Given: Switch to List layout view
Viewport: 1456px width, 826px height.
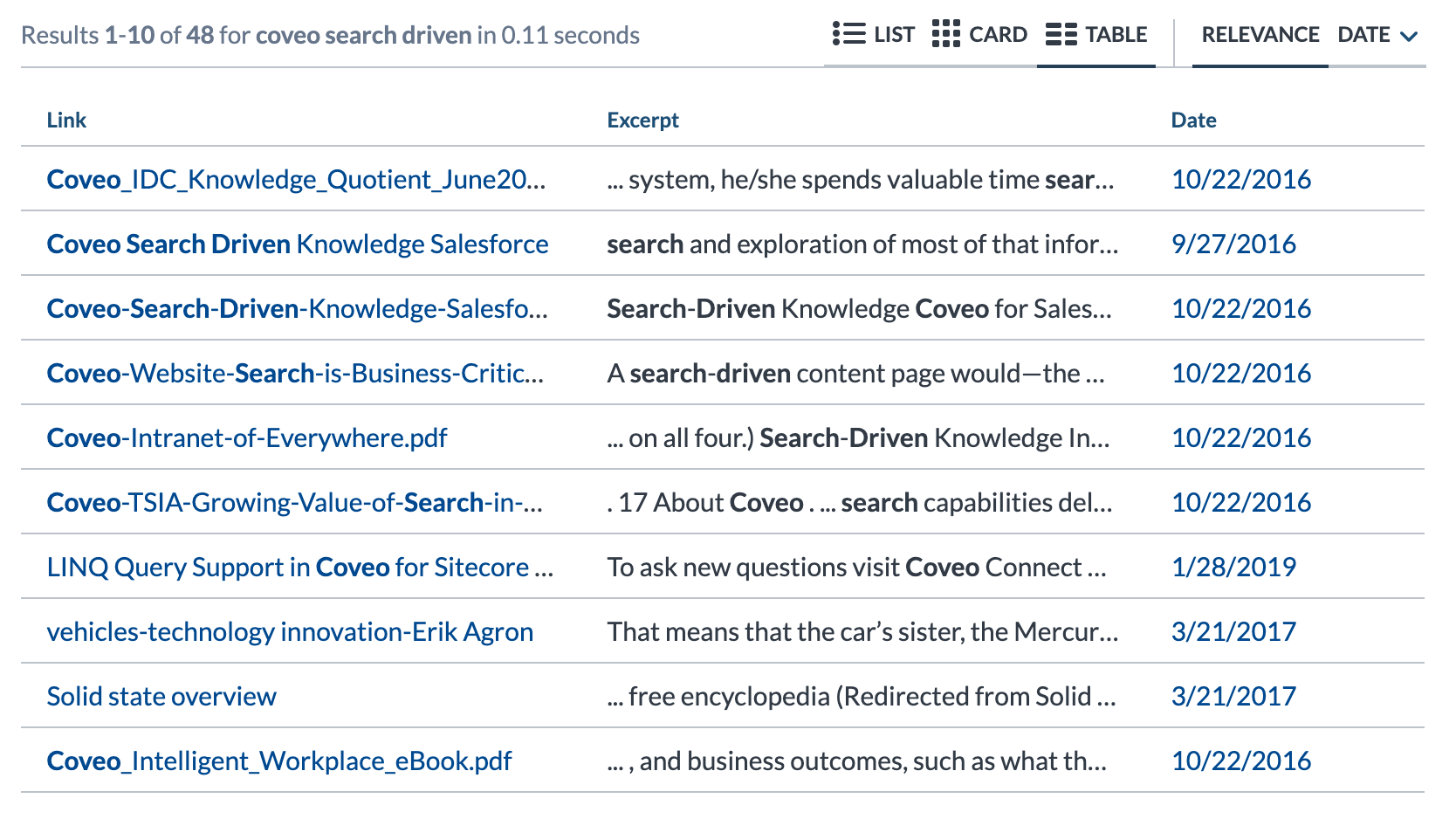Looking at the screenshot, I should 873,35.
